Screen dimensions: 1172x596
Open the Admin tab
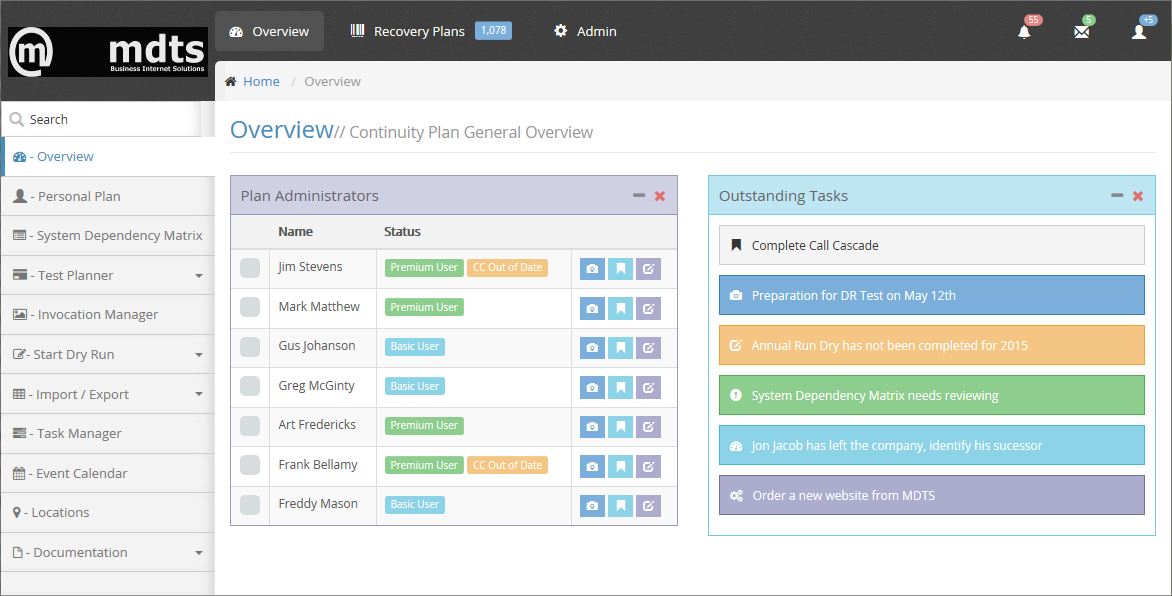(585, 31)
